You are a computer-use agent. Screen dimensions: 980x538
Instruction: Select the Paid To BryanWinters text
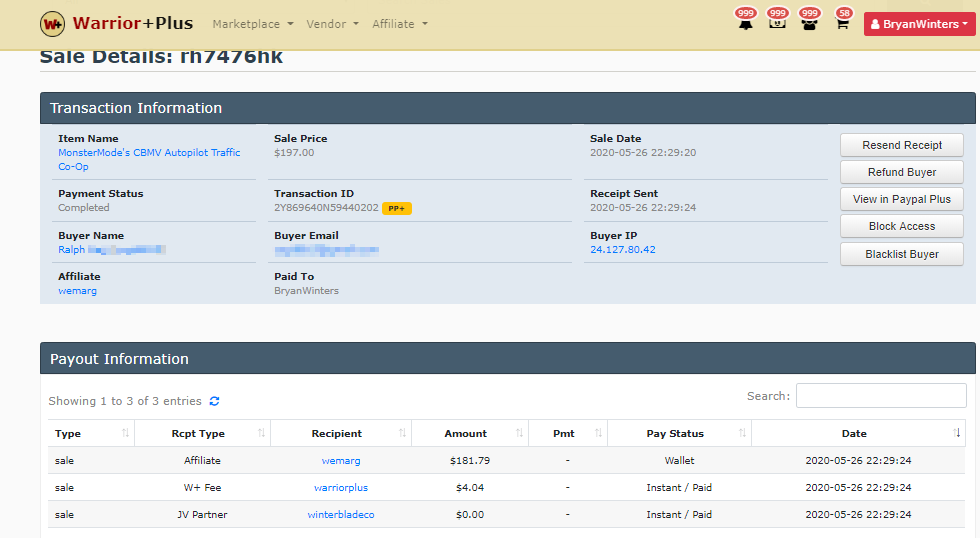(x=306, y=291)
